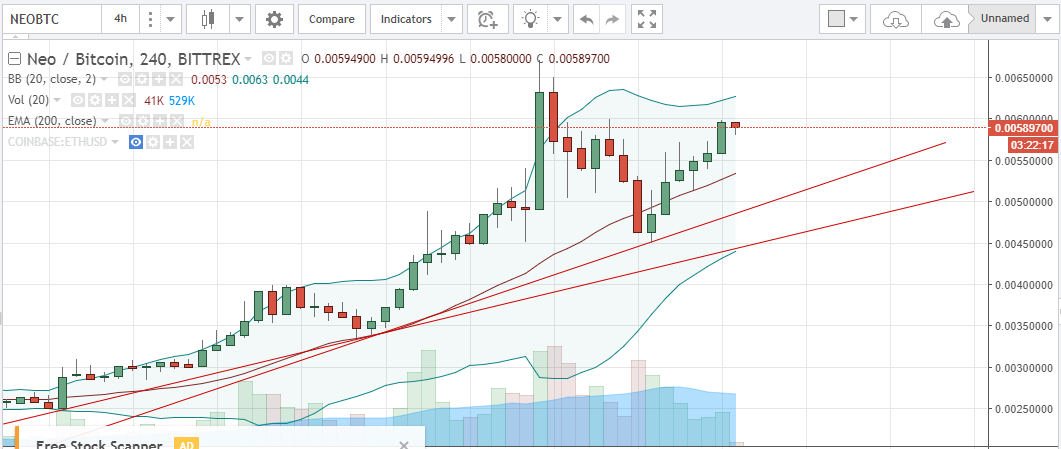Click the volume value 41K
The width and height of the screenshot is (1061, 449).
click(154, 101)
